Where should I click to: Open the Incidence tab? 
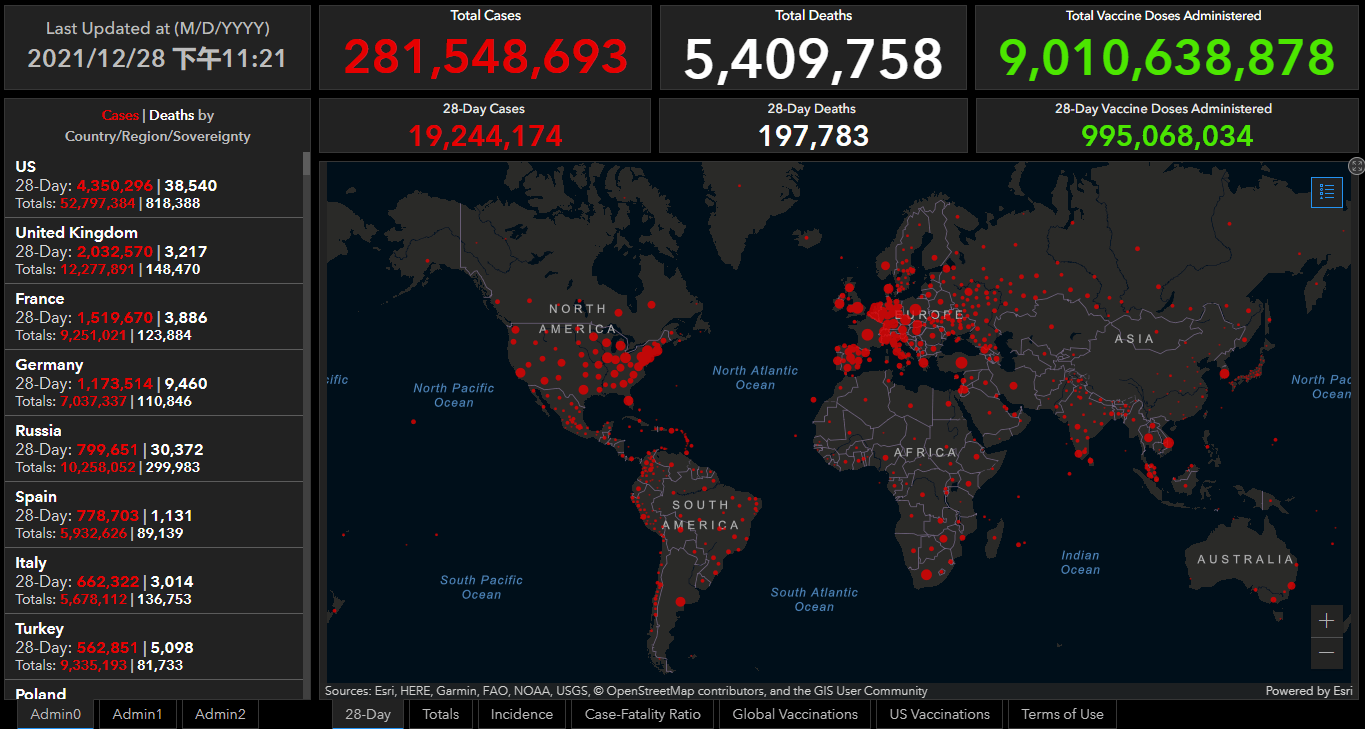tap(521, 714)
